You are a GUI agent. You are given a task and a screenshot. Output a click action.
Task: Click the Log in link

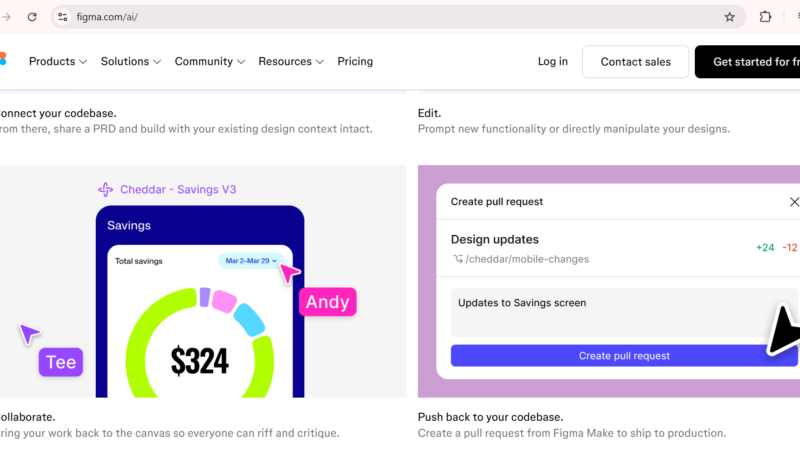point(553,61)
